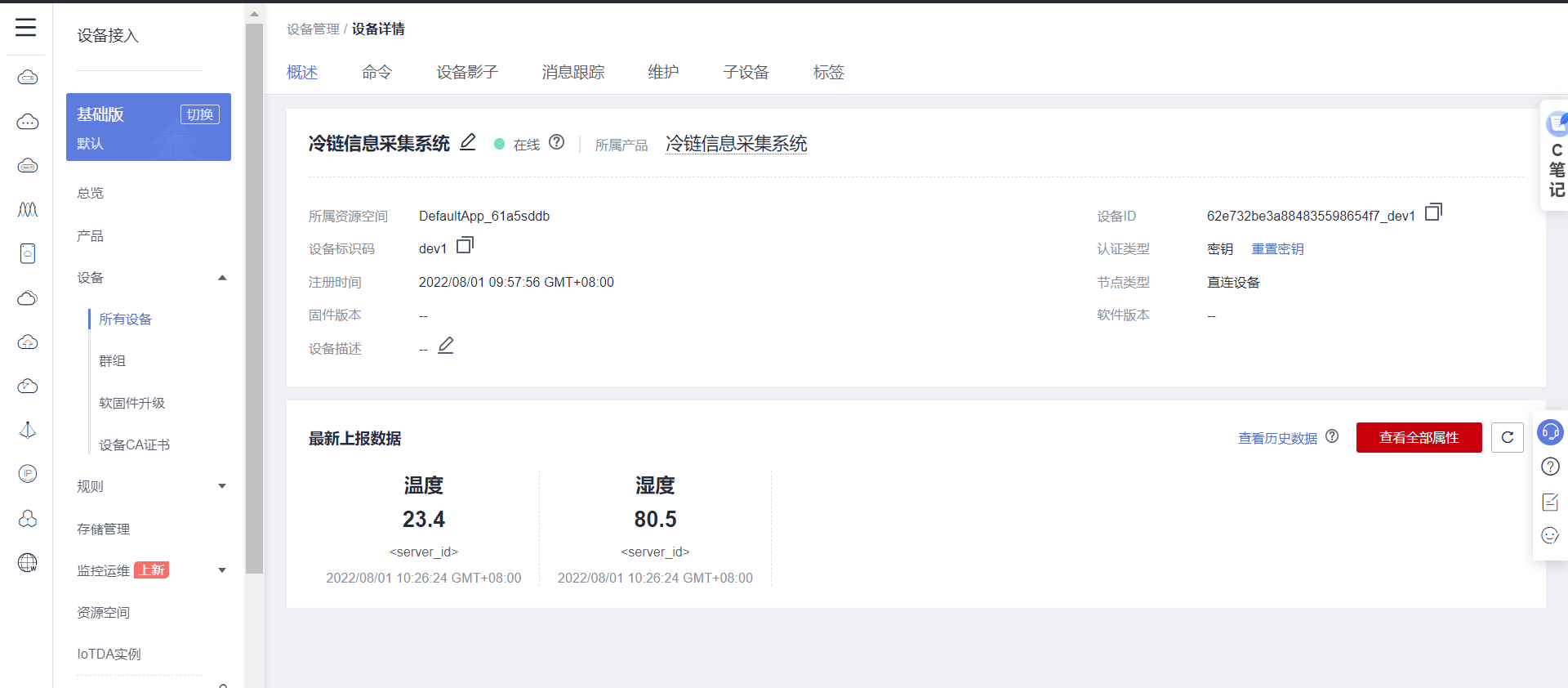
Task: Open 资源空间 in the sidebar
Action: [x=104, y=613]
